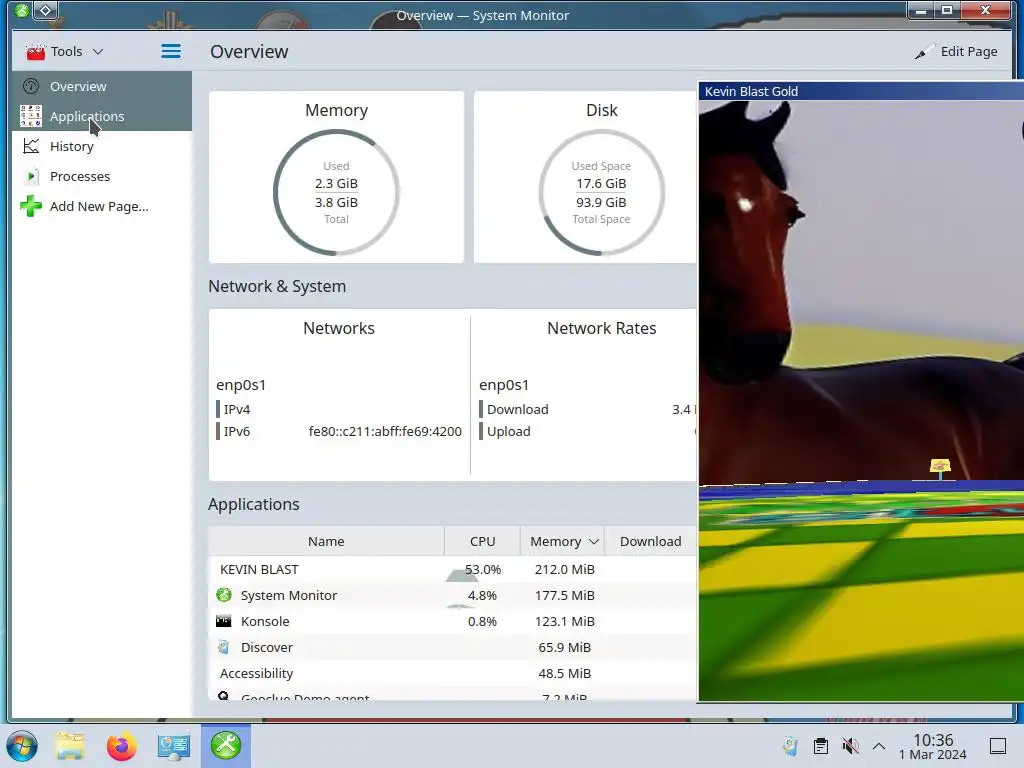Click the Discover updates tray icon
This screenshot has height=768, width=1024.
pyautogui.click(x=790, y=746)
